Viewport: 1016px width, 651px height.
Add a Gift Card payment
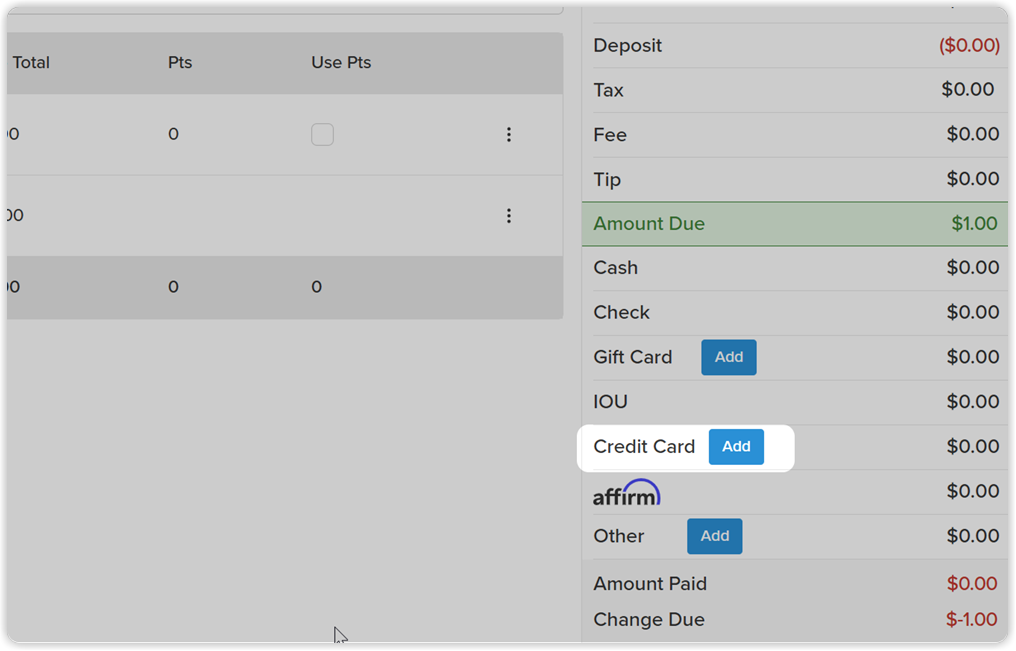728,357
